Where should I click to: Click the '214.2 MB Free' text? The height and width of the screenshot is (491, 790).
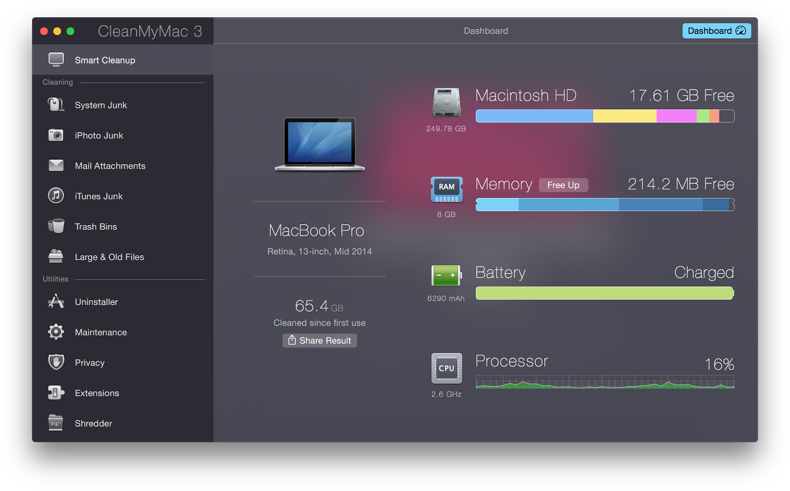coord(681,184)
